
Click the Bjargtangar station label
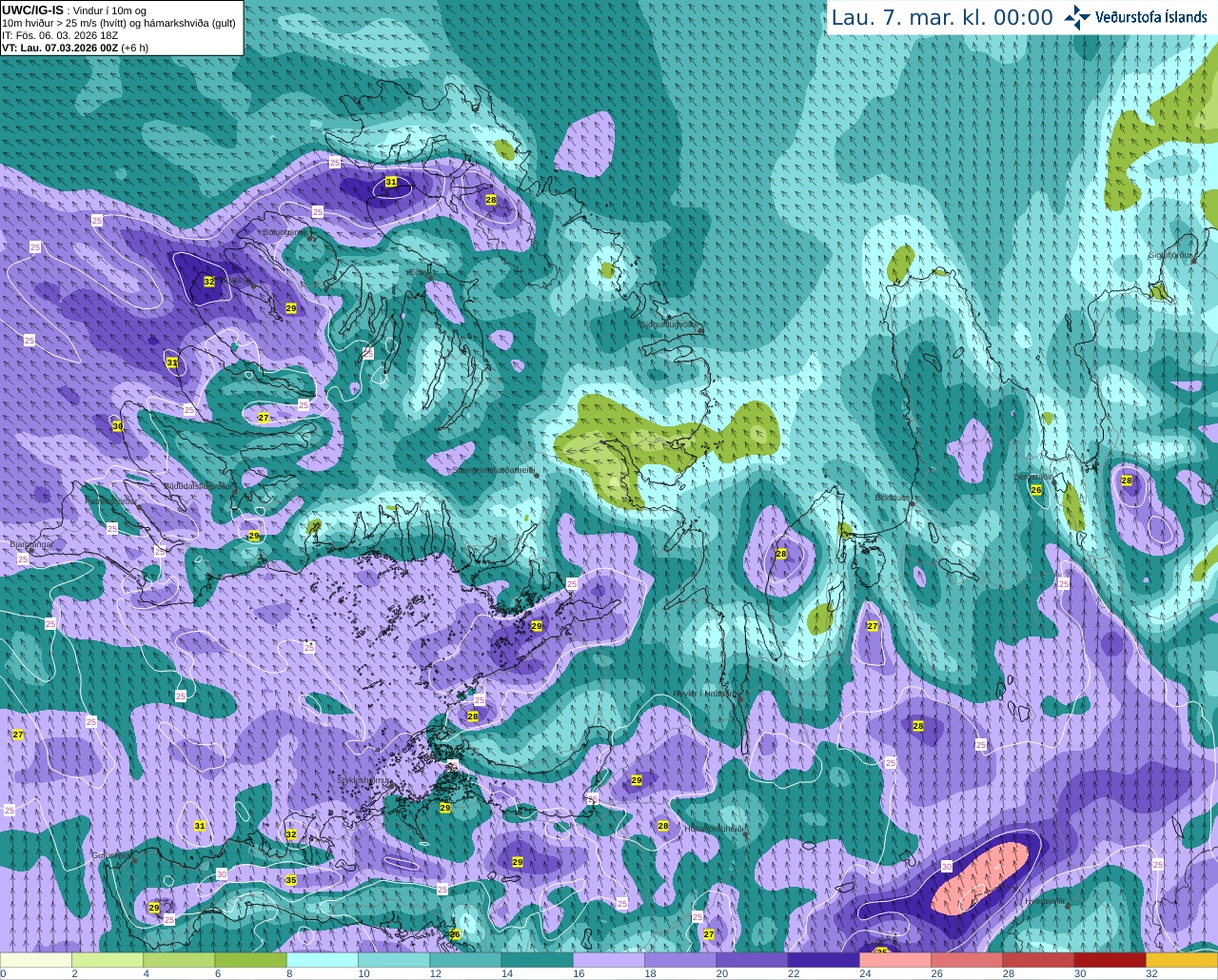coord(31,544)
